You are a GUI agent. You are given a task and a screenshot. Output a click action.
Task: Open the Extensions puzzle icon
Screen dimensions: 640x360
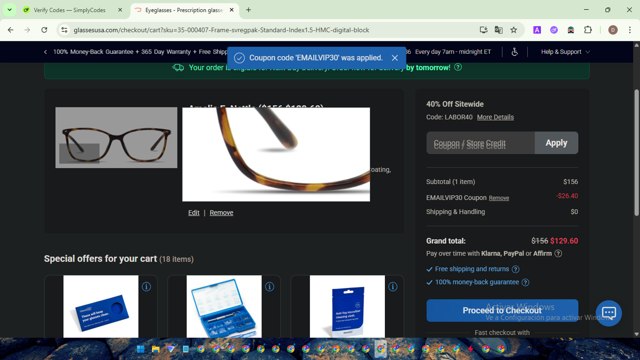point(588,30)
